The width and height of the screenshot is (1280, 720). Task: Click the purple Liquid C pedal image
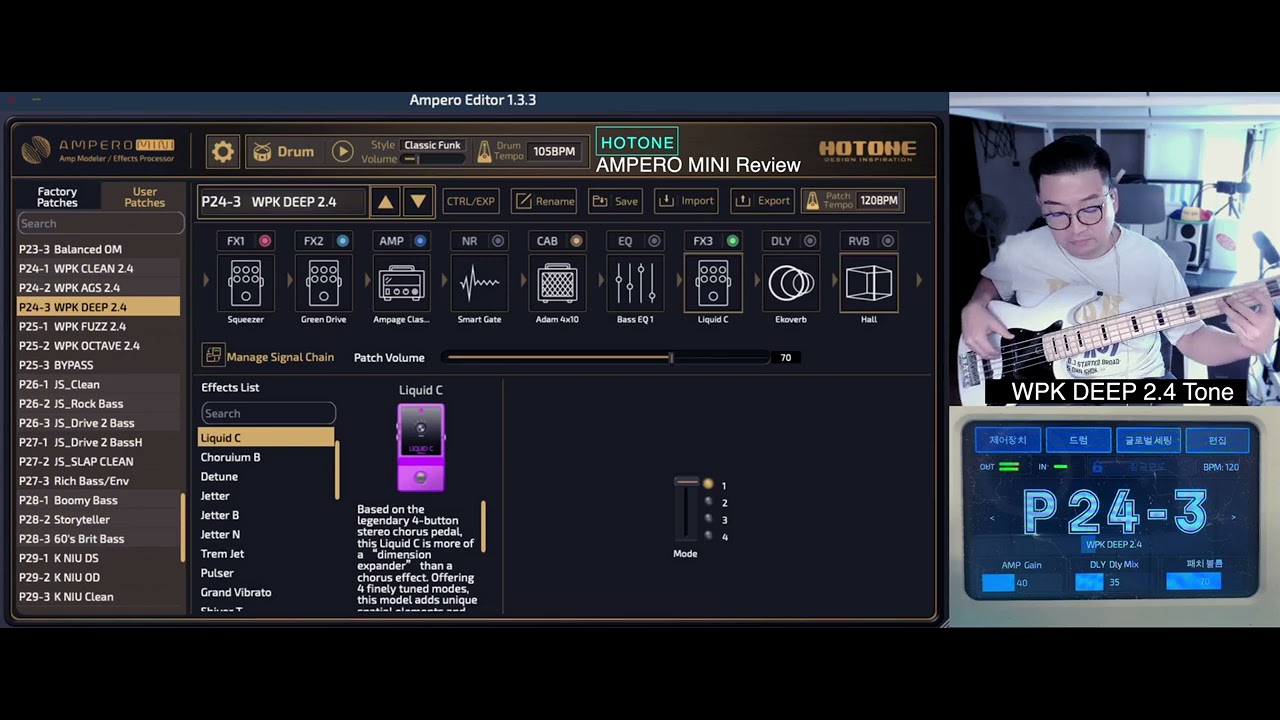(x=421, y=447)
